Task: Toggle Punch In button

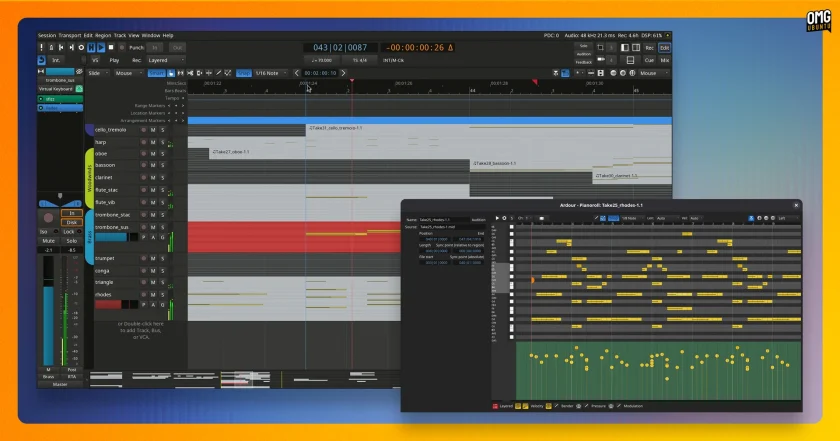Action: point(155,48)
